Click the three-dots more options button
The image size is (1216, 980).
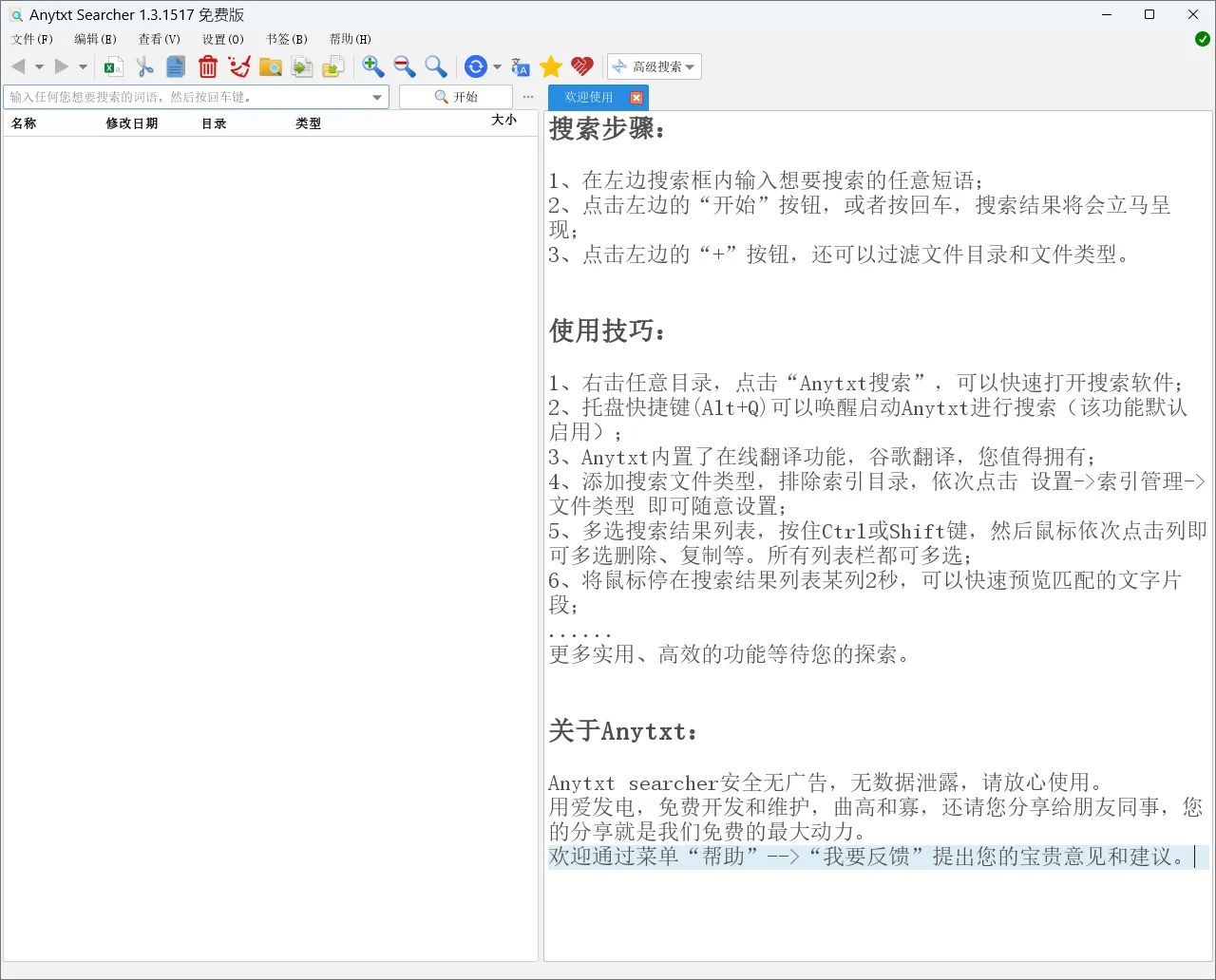coord(528,97)
